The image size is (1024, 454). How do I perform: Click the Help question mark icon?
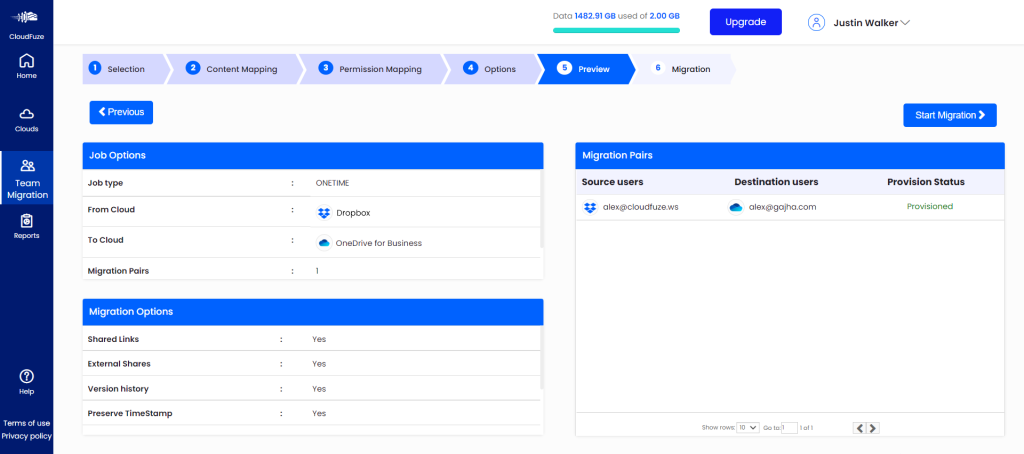point(26,376)
